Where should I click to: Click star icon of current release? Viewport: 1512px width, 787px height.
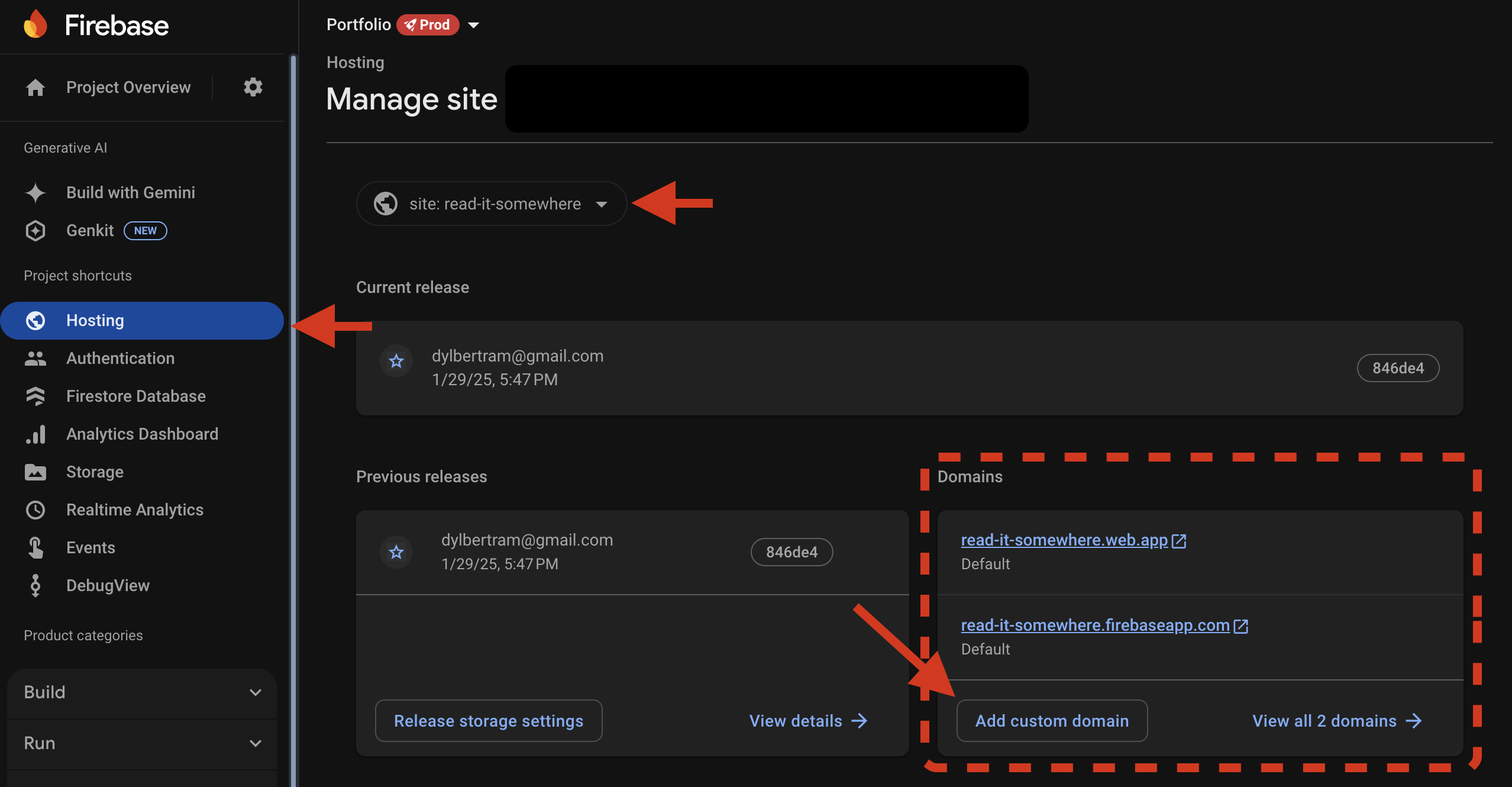point(396,360)
